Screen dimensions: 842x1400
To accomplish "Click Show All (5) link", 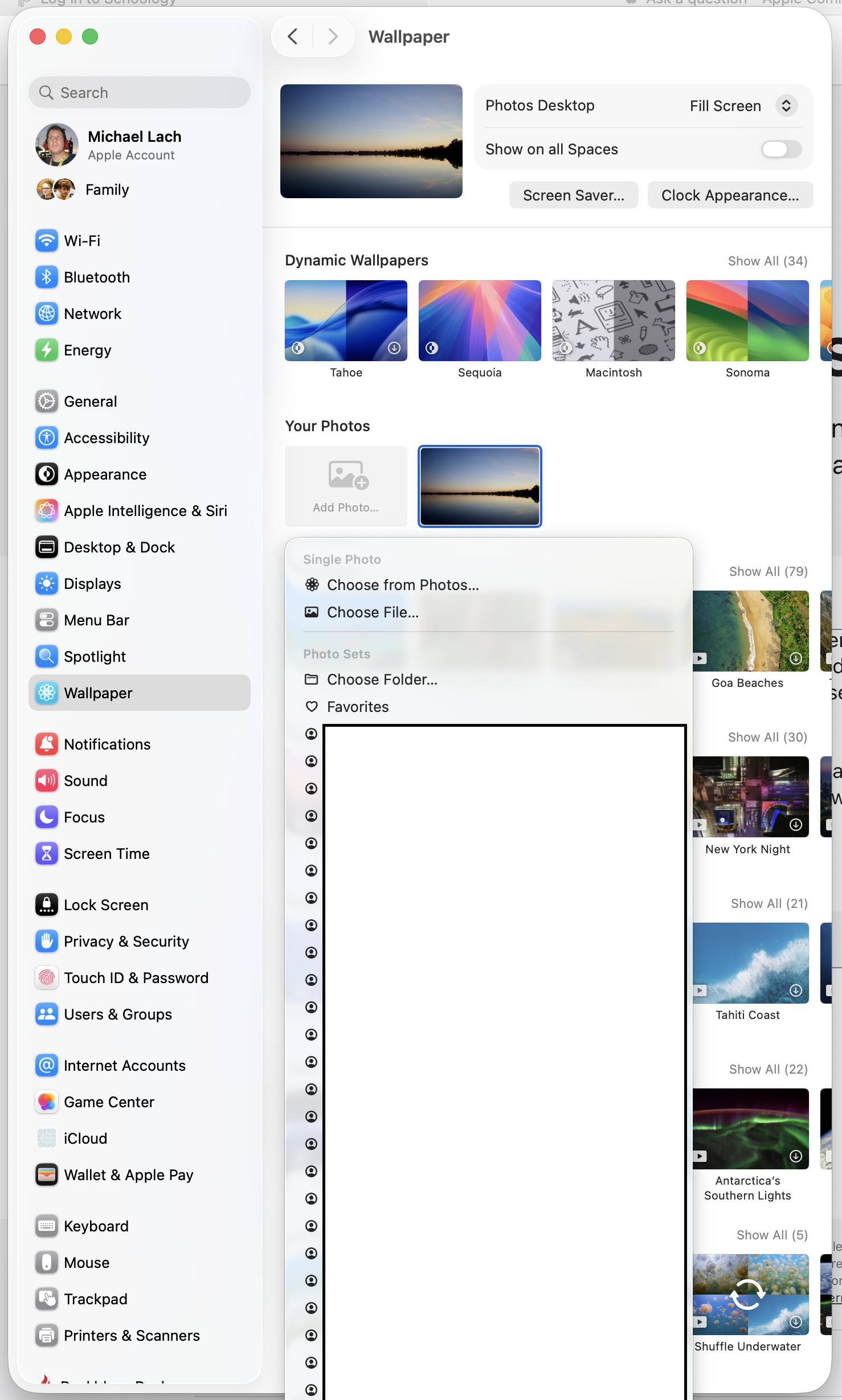I will [772, 1235].
